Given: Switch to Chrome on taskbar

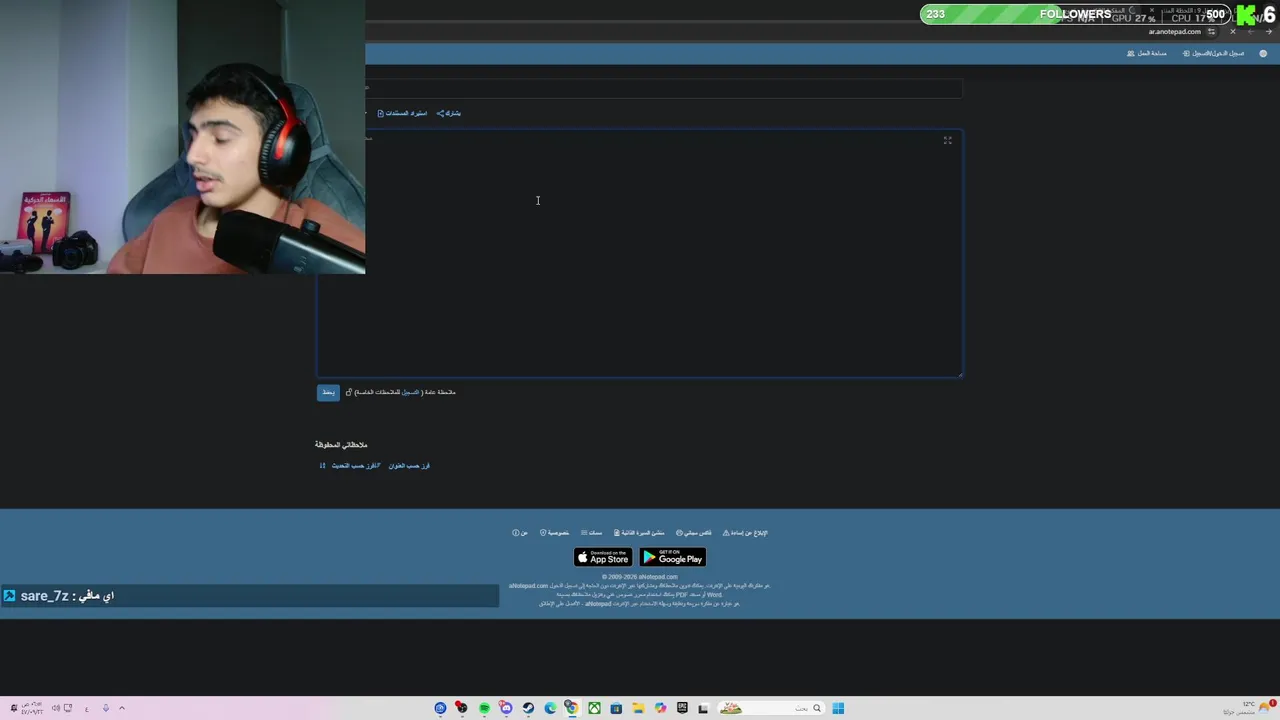Looking at the screenshot, I should [x=572, y=708].
